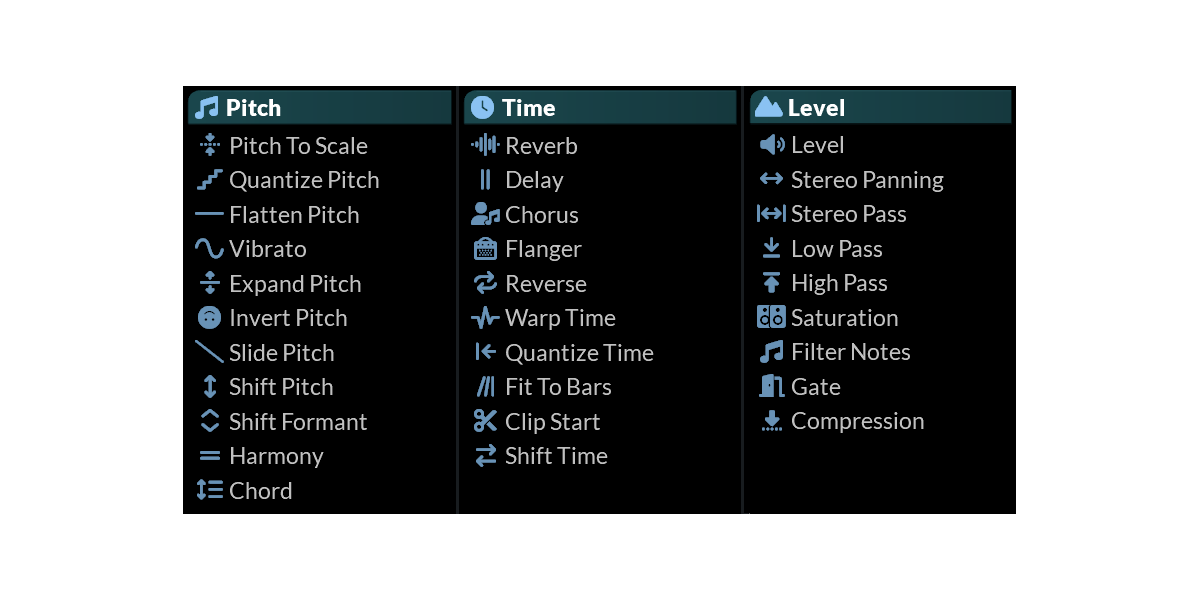Click the Compression download icon
This screenshot has width=1200, height=600.
pos(771,421)
